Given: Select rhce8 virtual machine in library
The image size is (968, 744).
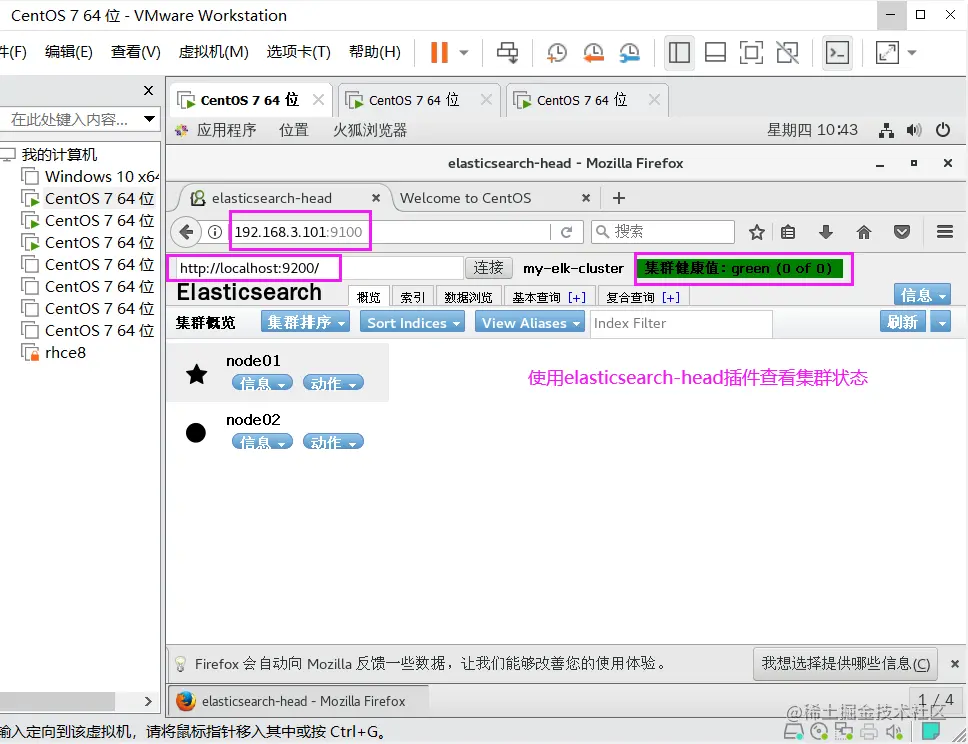Looking at the screenshot, I should (54, 353).
